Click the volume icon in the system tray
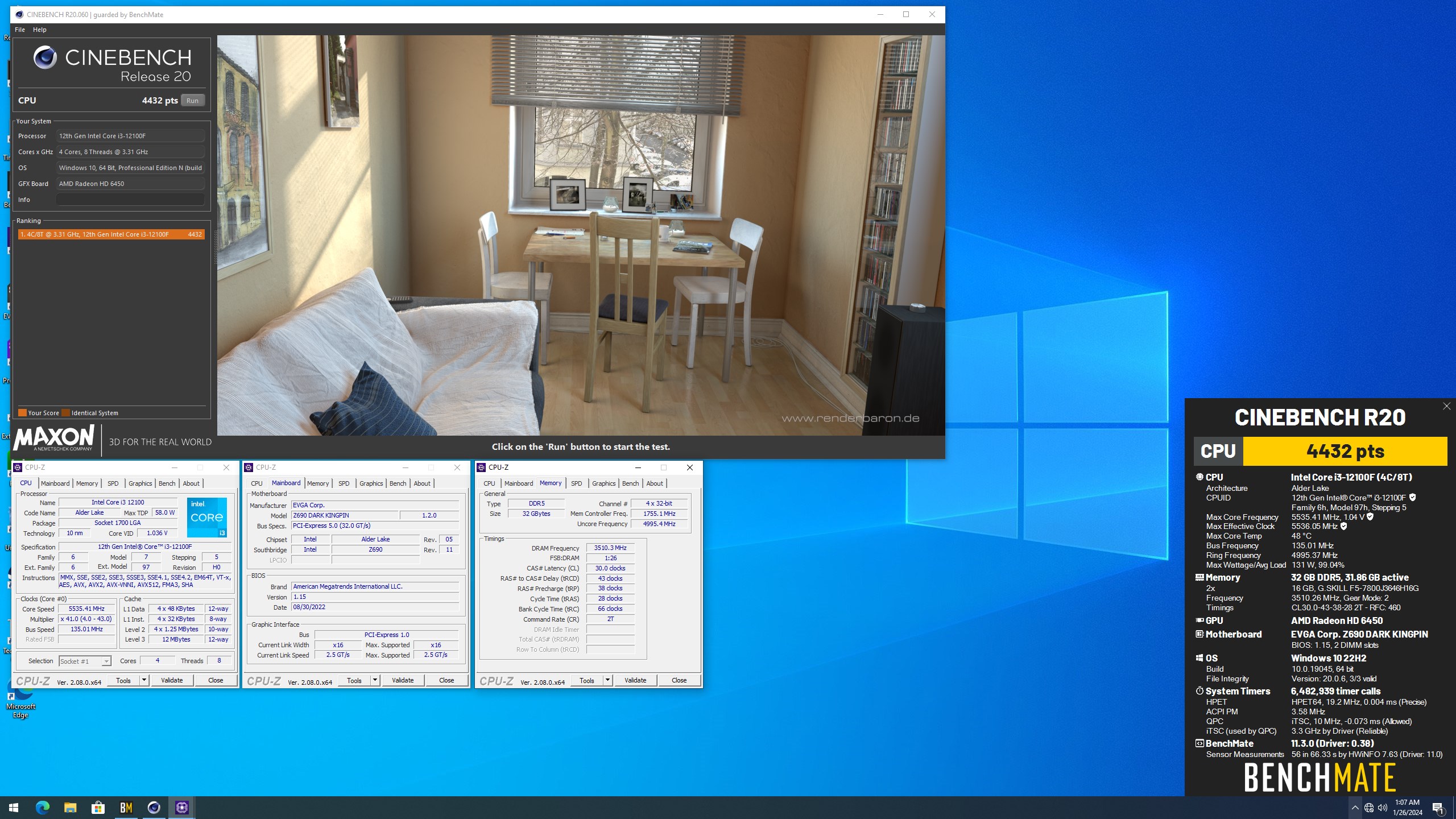The width and height of the screenshot is (1456, 819). (x=1383, y=808)
